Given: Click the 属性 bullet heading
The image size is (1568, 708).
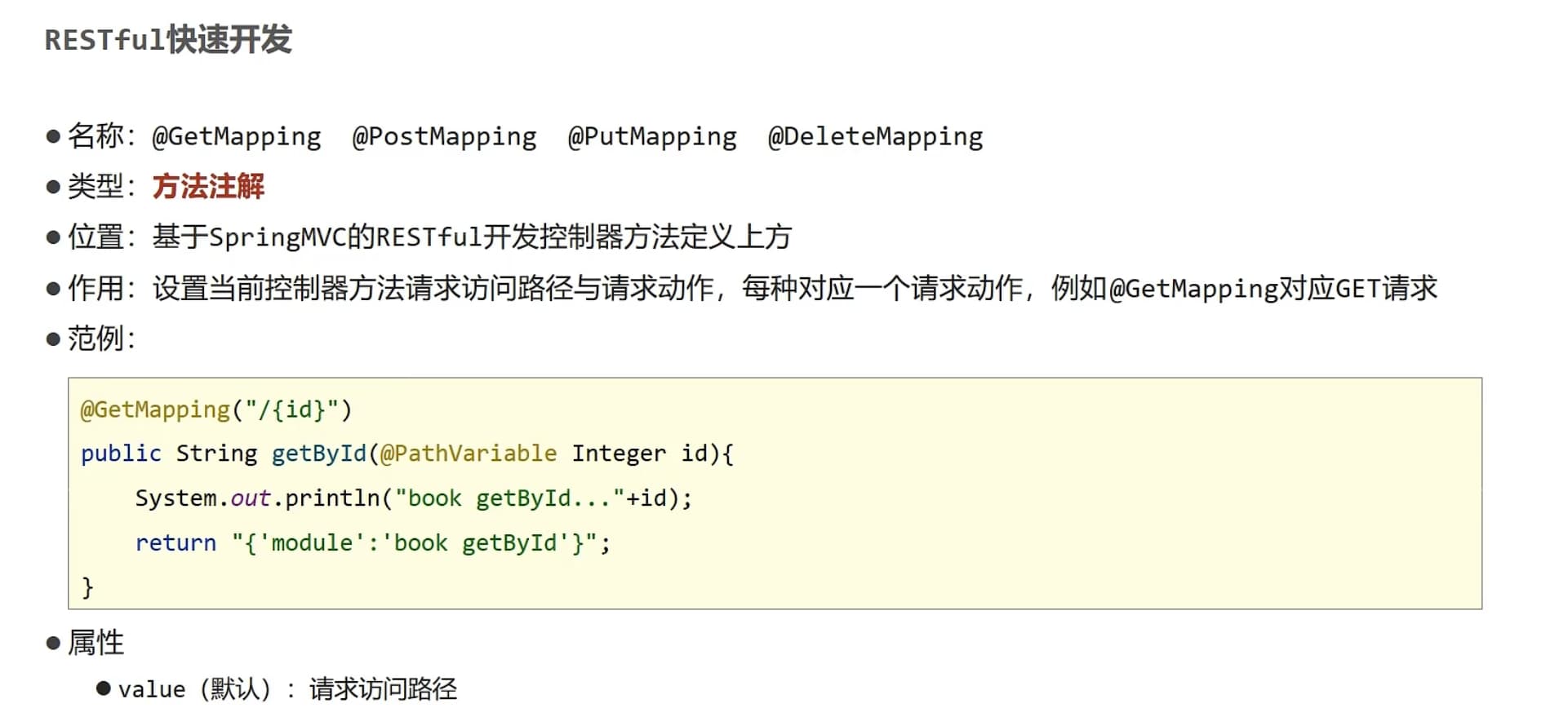Looking at the screenshot, I should pyautogui.click(x=96, y=643).
